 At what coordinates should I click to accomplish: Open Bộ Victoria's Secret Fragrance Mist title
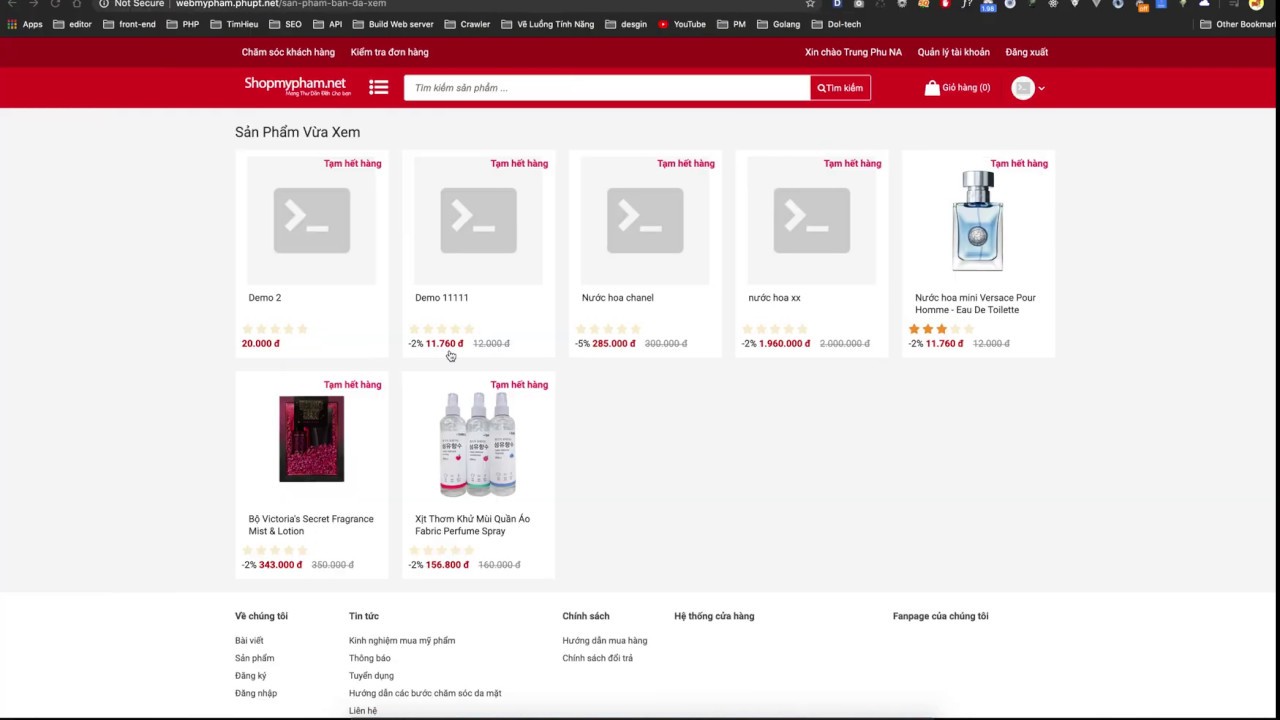pos(311,525)
